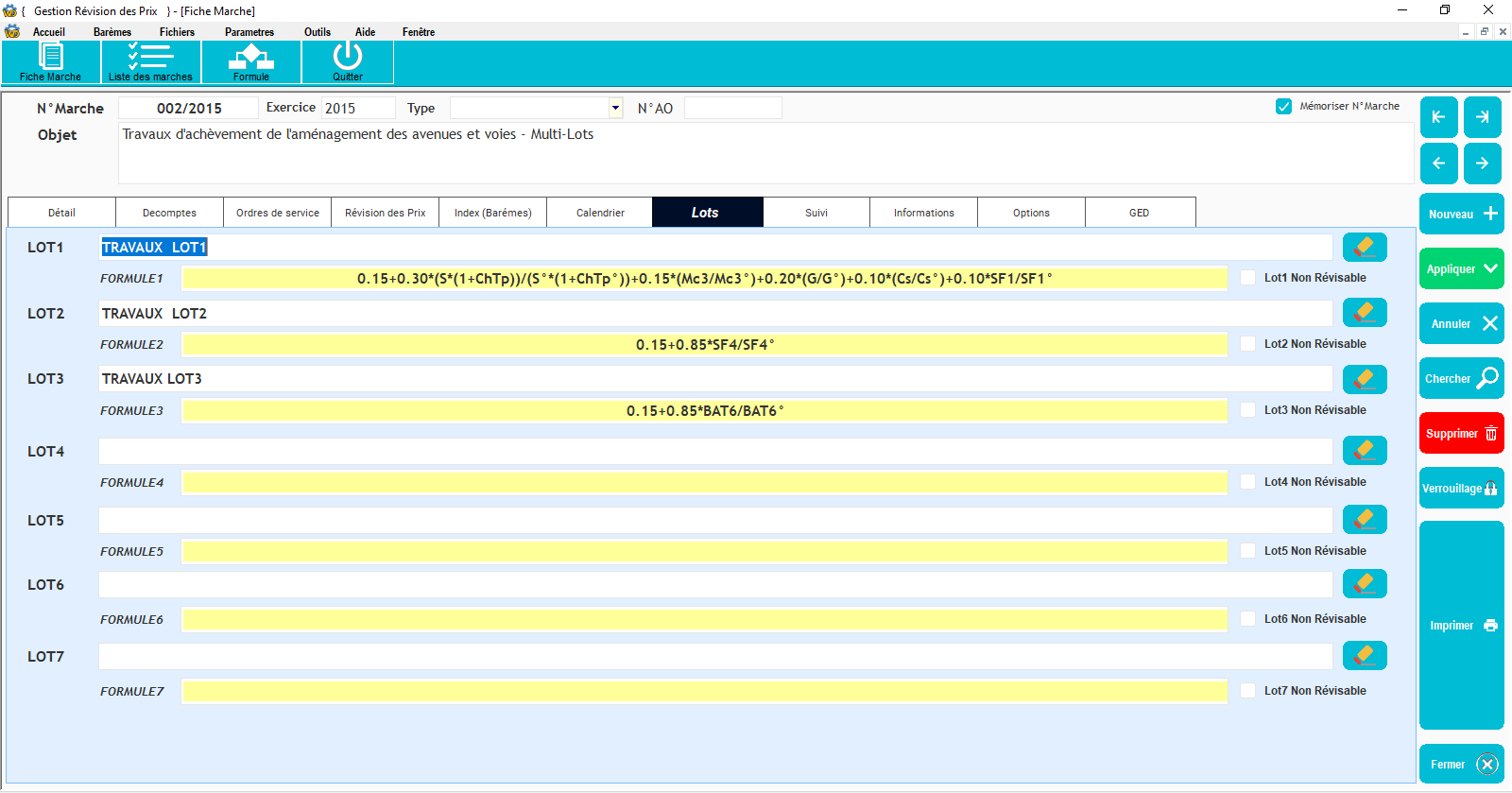Tick Lot3 Non Révisable checkbox
The width and height of the screenshot is (1512, 793).
coord(1248,410)
